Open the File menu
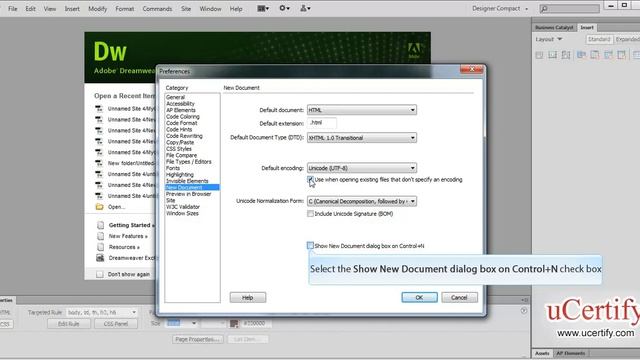 pos(13,9)
